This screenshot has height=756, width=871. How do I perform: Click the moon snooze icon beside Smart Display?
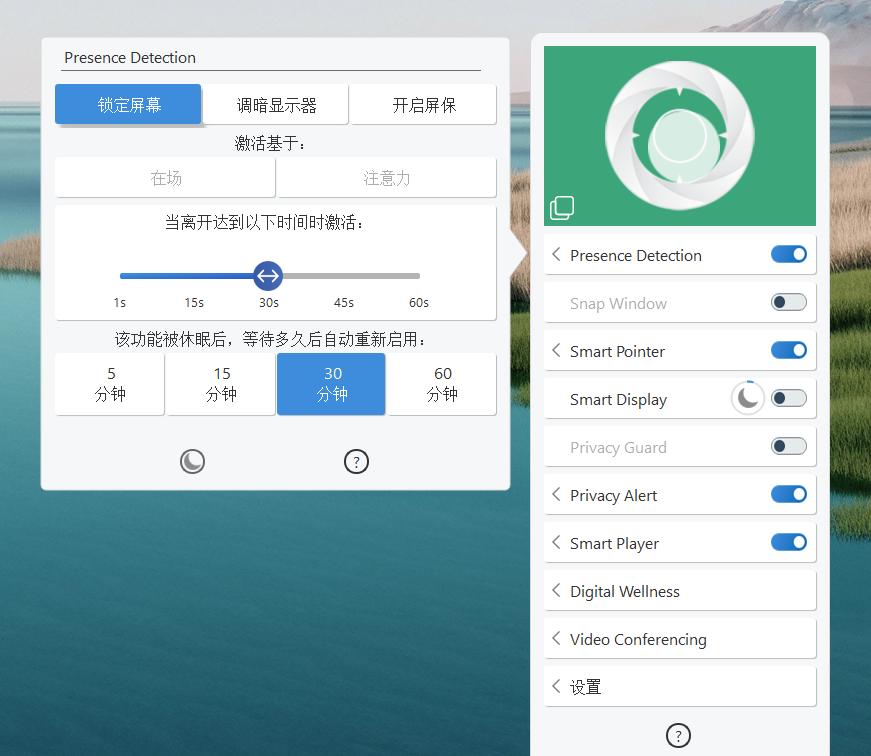[x=747, y=398]
